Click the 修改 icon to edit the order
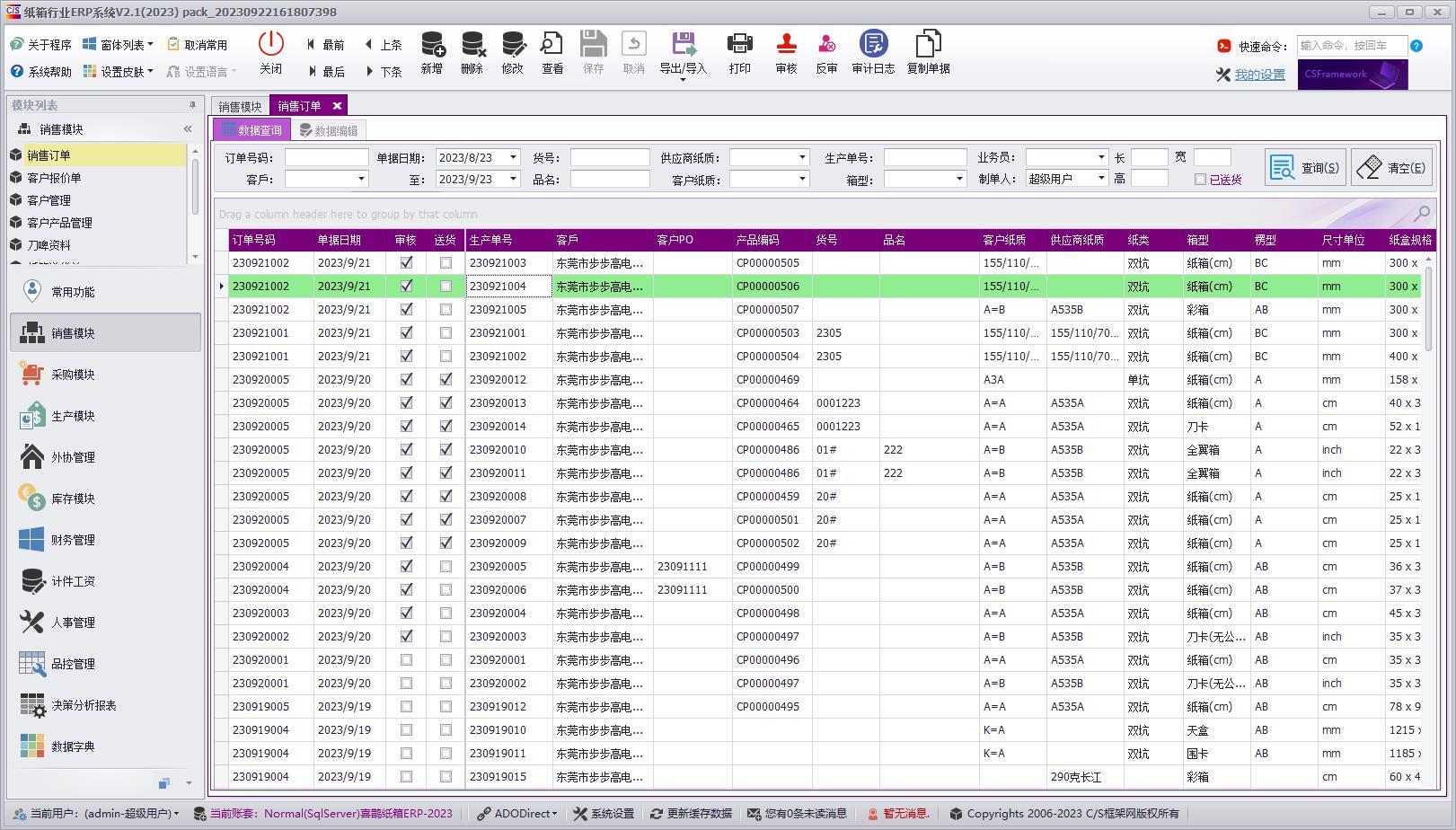1456x830 pixels. click(x=512, y=52)
